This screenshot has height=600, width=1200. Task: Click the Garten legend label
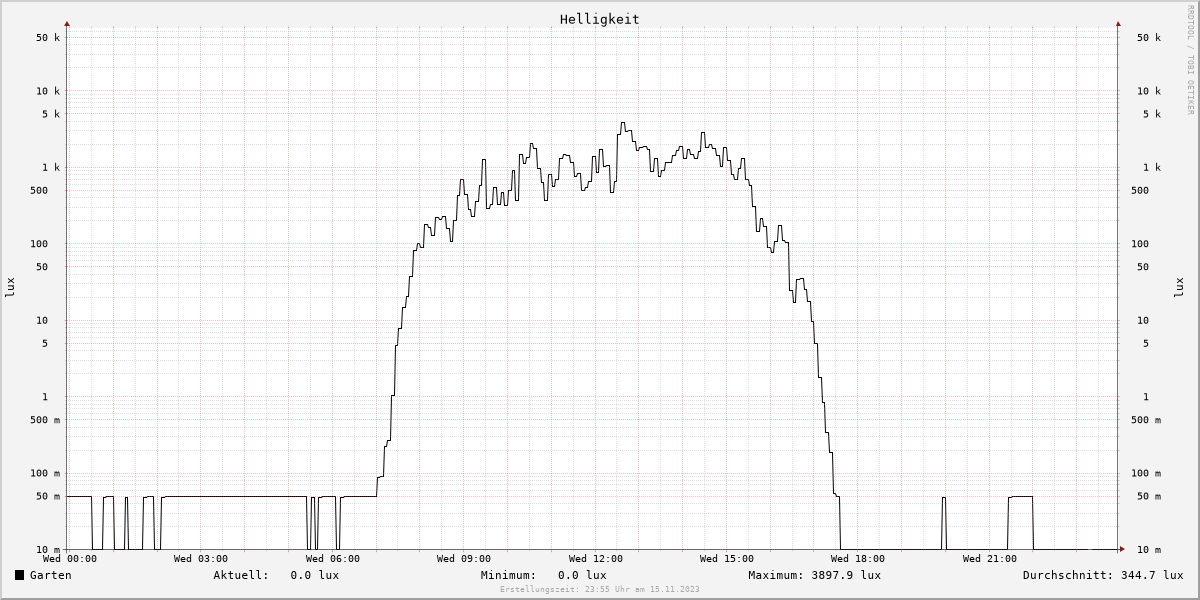click(50, 575)
